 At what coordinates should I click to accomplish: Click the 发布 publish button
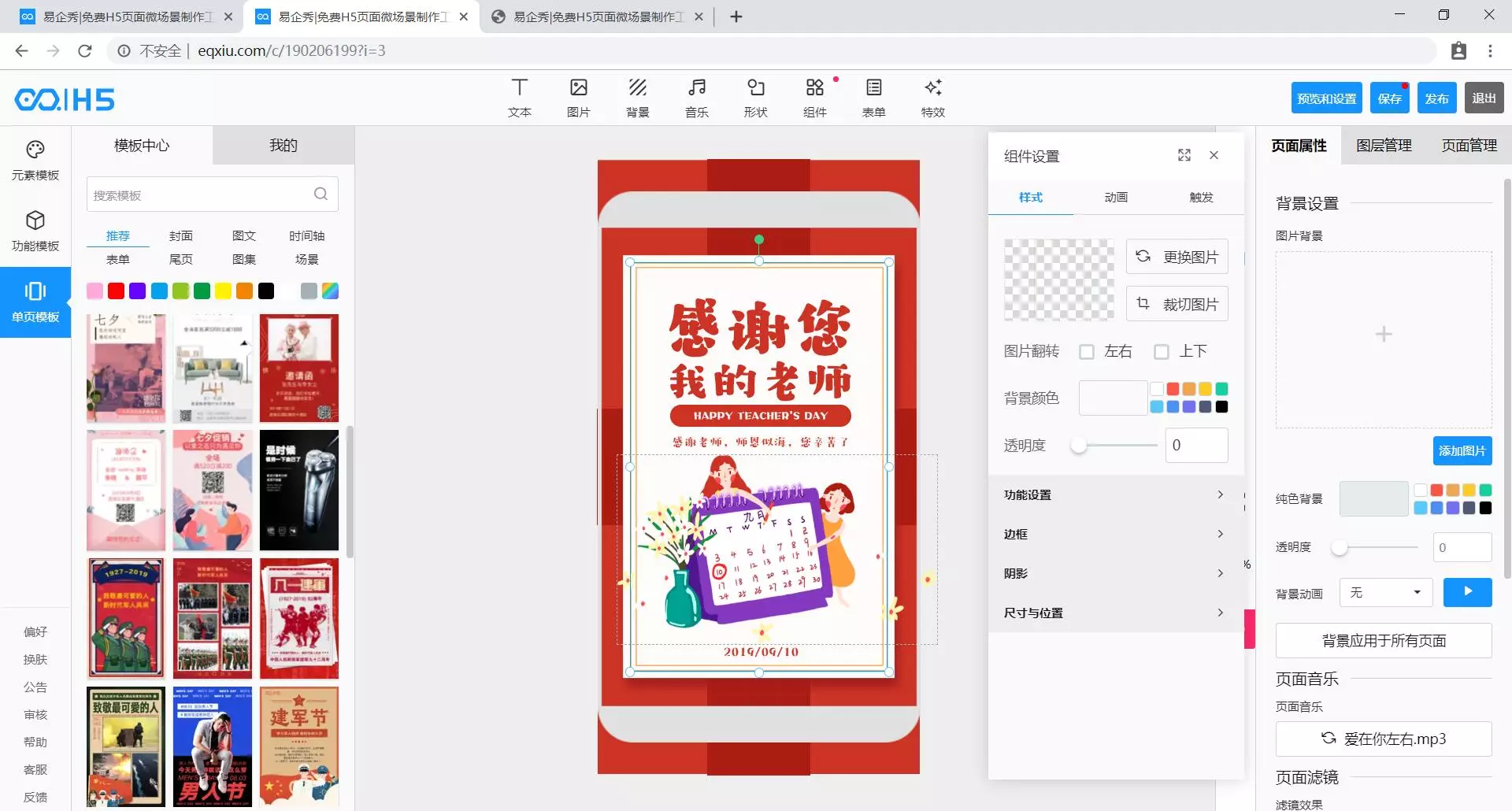(1437, 98)
